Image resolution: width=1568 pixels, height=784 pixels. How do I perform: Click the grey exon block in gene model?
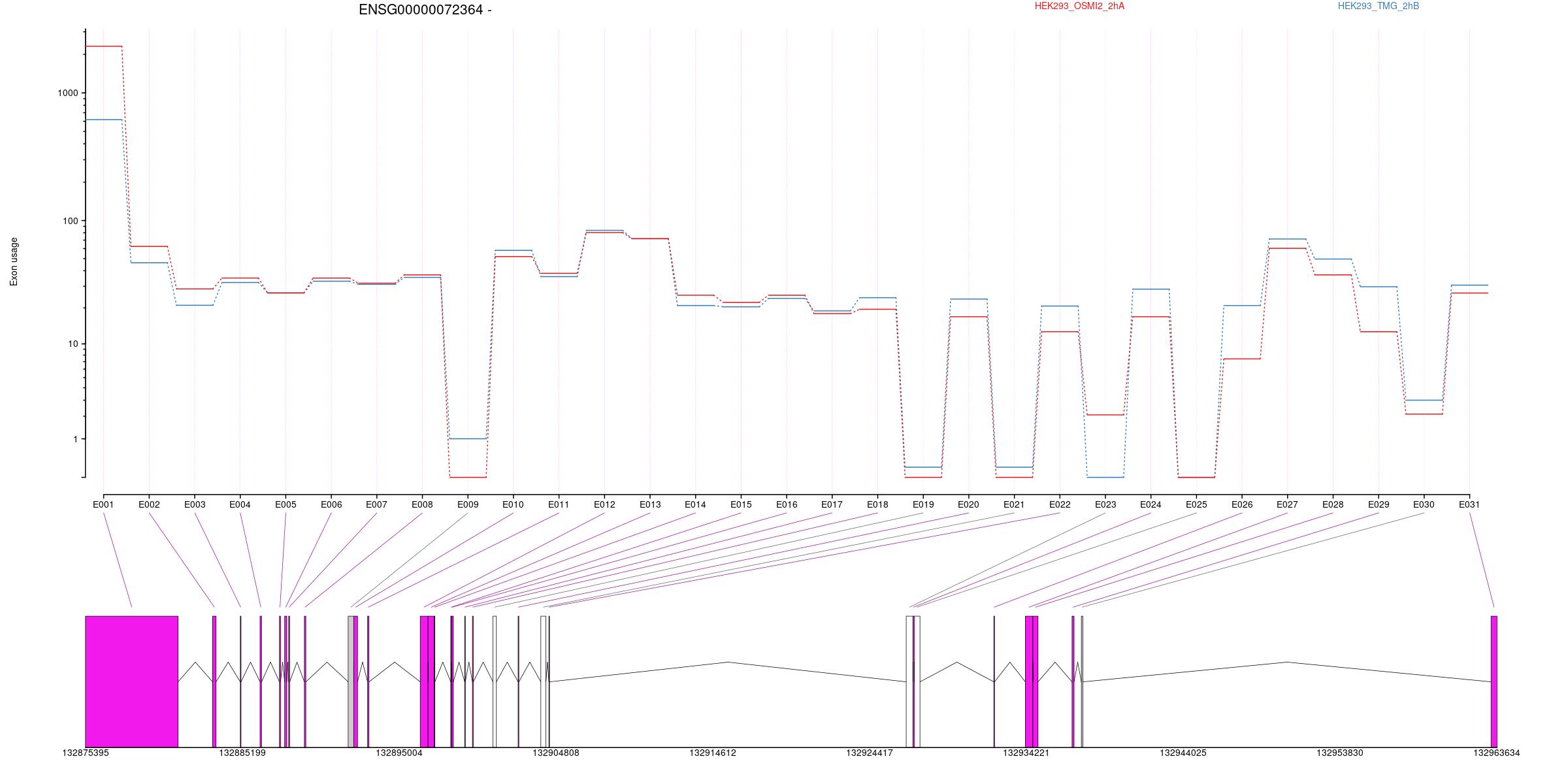(x=351, y=681)
